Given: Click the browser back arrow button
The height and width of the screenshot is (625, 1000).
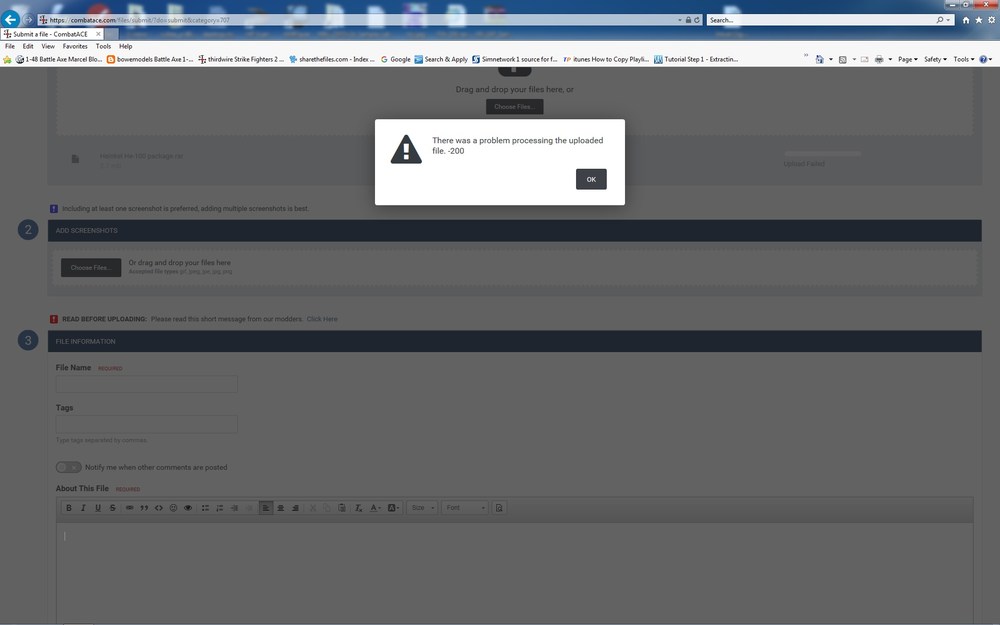Looking at the screenshot, I should (10, 20).
